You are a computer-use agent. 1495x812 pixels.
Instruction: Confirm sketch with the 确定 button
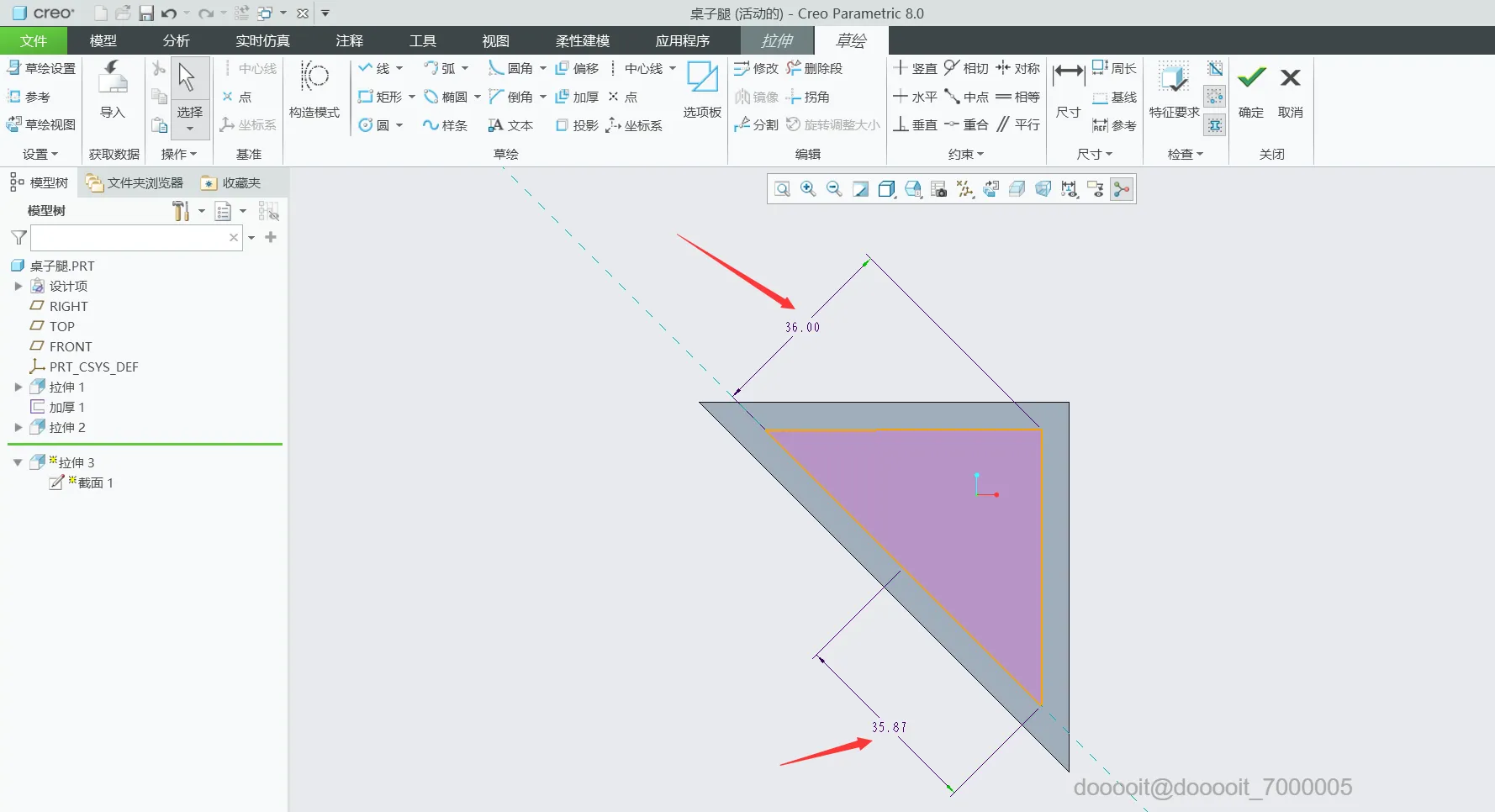[x=1251, y=89]
